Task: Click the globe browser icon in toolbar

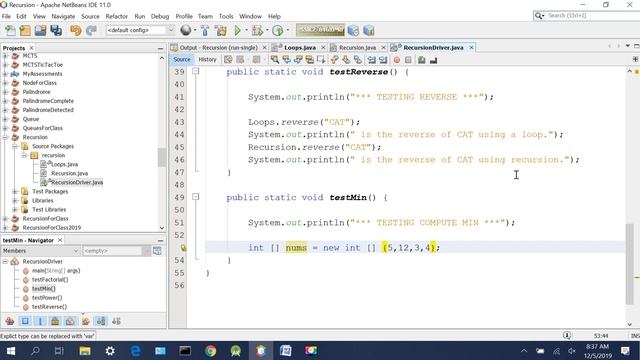Action: coord(186,30)
